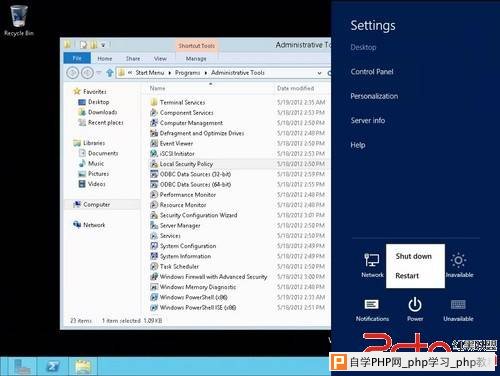The width and height of the screenshot is (500, 376).
Task: Select Libraries in the navigation pane
Action: pos(94,143)
